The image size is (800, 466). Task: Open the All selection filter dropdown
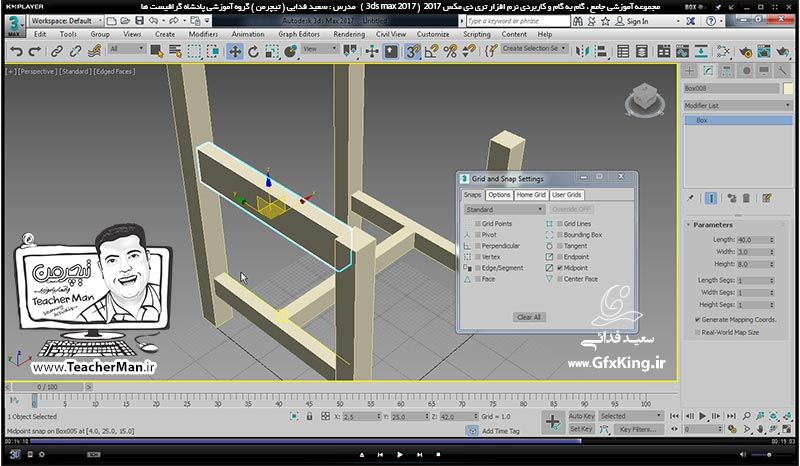127,48
